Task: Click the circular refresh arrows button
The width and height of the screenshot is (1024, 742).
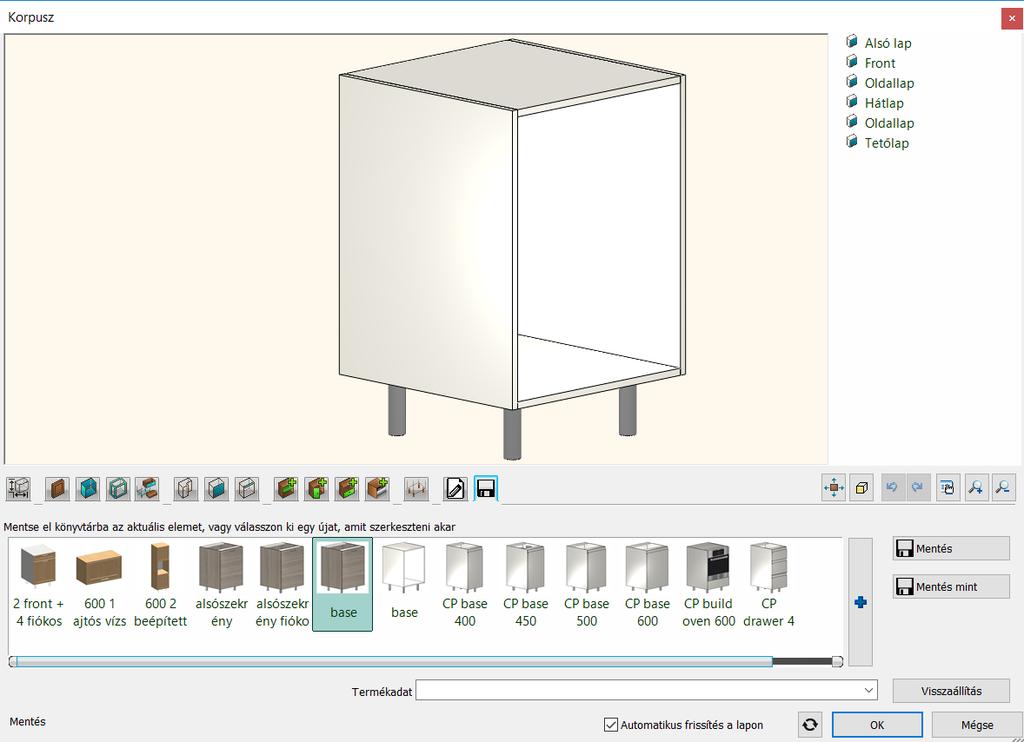Action: (810, 724)
